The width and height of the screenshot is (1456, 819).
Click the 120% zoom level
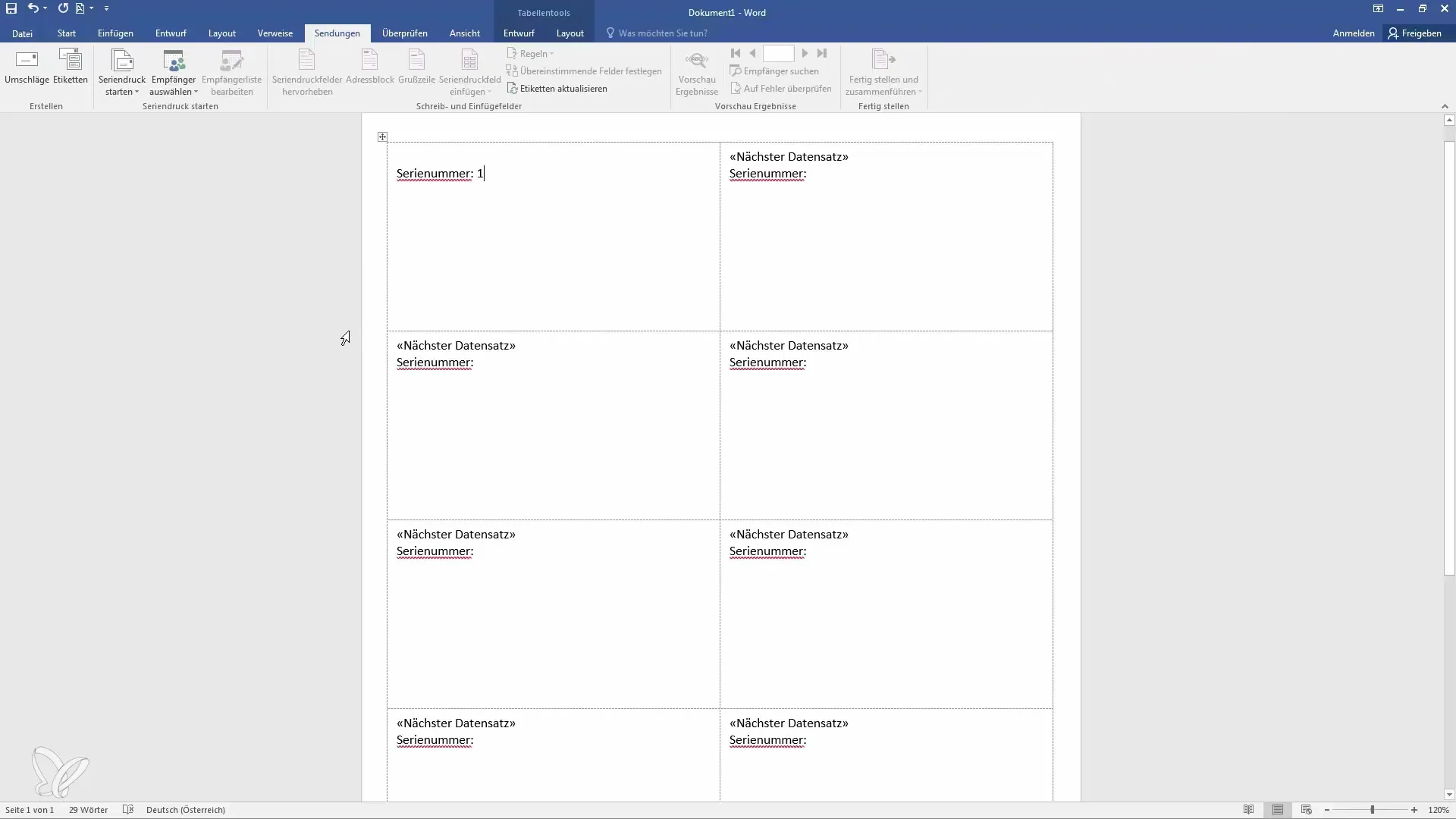tap(1439, 810)
